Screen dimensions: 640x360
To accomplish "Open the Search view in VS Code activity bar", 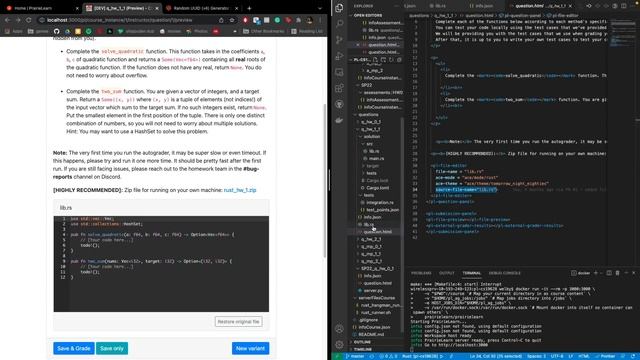I will 339,23.
